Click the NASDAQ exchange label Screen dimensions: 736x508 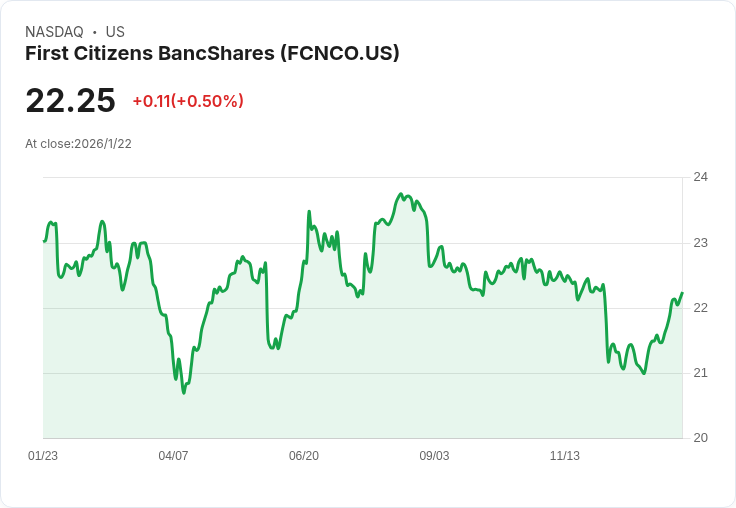[54, 32]
